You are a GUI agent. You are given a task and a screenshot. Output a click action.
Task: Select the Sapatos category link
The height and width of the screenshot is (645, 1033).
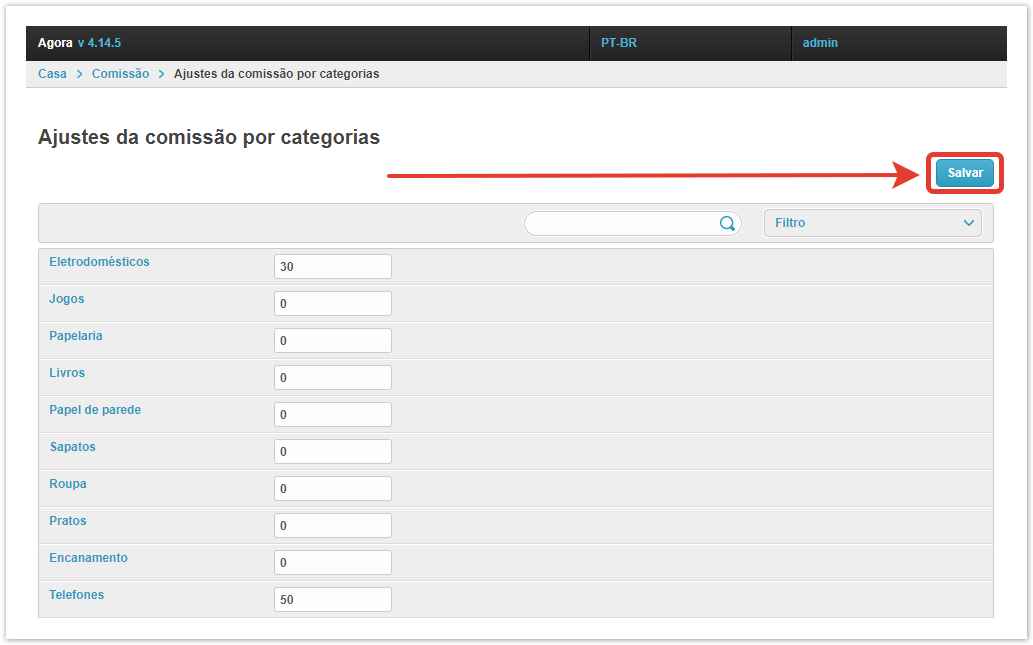click(72, 447)
